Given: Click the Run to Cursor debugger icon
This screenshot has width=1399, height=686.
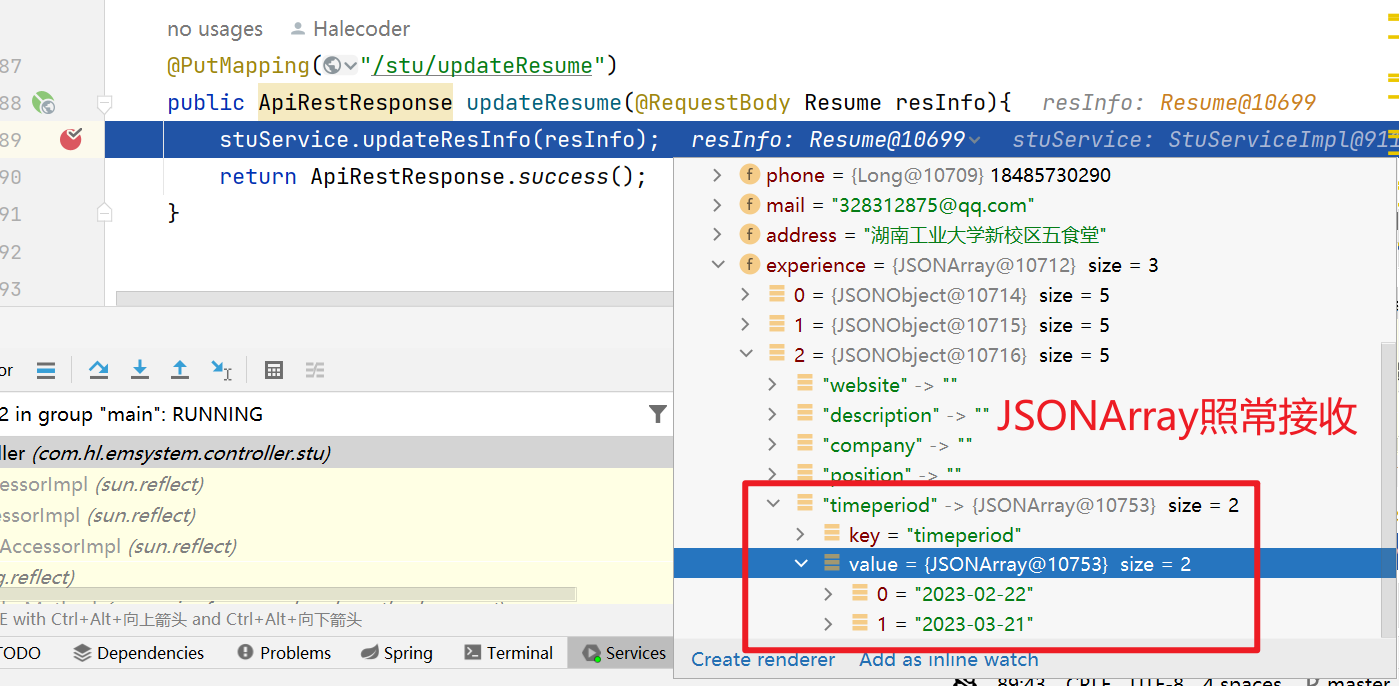Looking at the screenshot, I should pos(222,370).
